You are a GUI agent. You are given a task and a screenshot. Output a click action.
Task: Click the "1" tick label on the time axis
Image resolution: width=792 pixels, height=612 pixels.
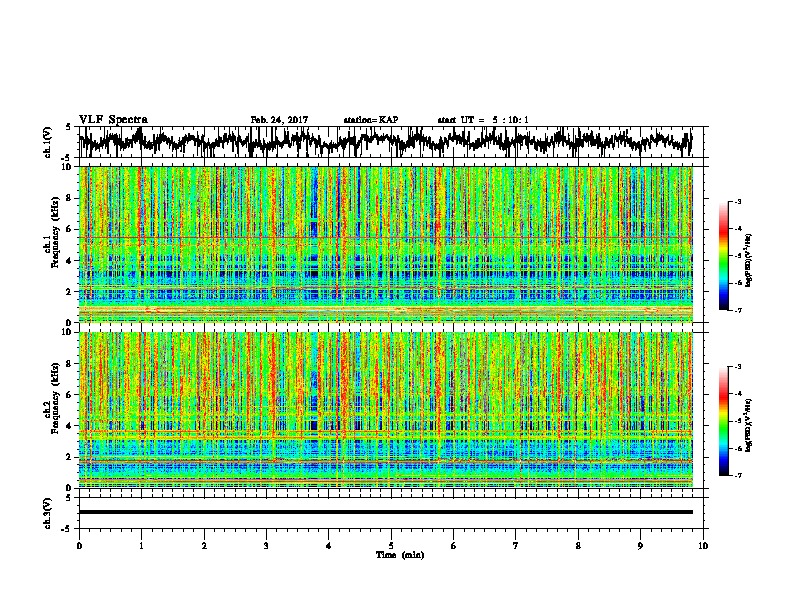coord(141,546)
